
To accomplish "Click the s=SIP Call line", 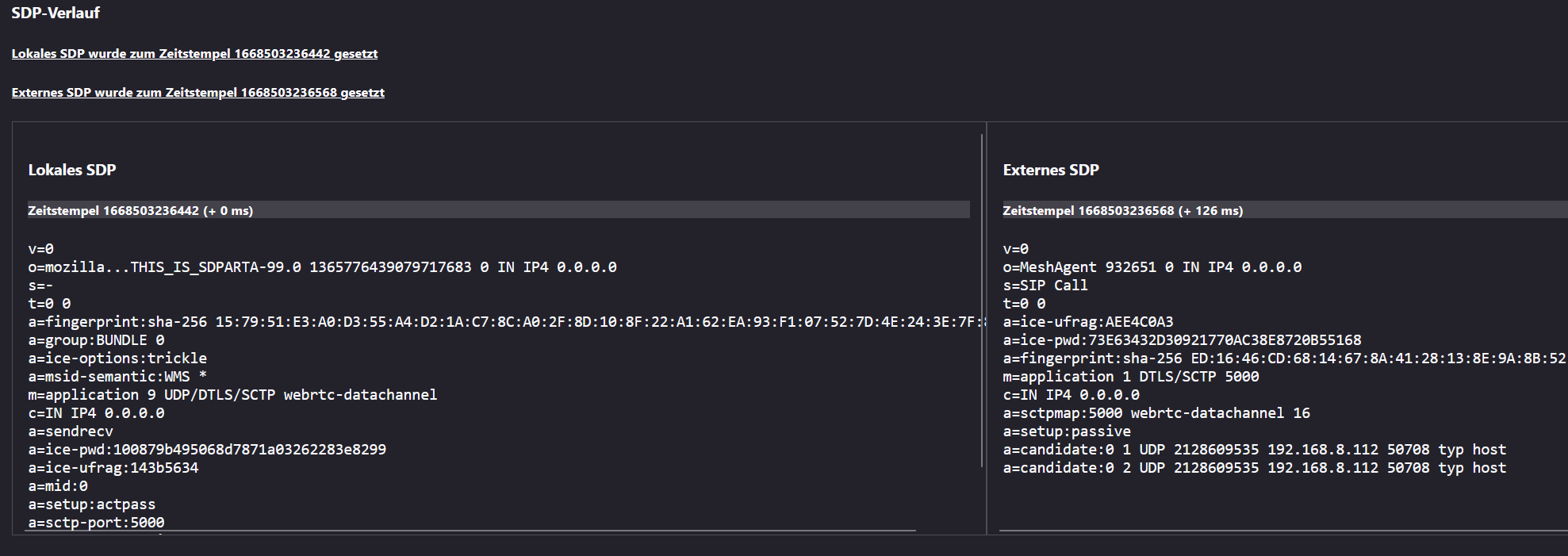I will pyautogui.click(x=1045, y=286).
